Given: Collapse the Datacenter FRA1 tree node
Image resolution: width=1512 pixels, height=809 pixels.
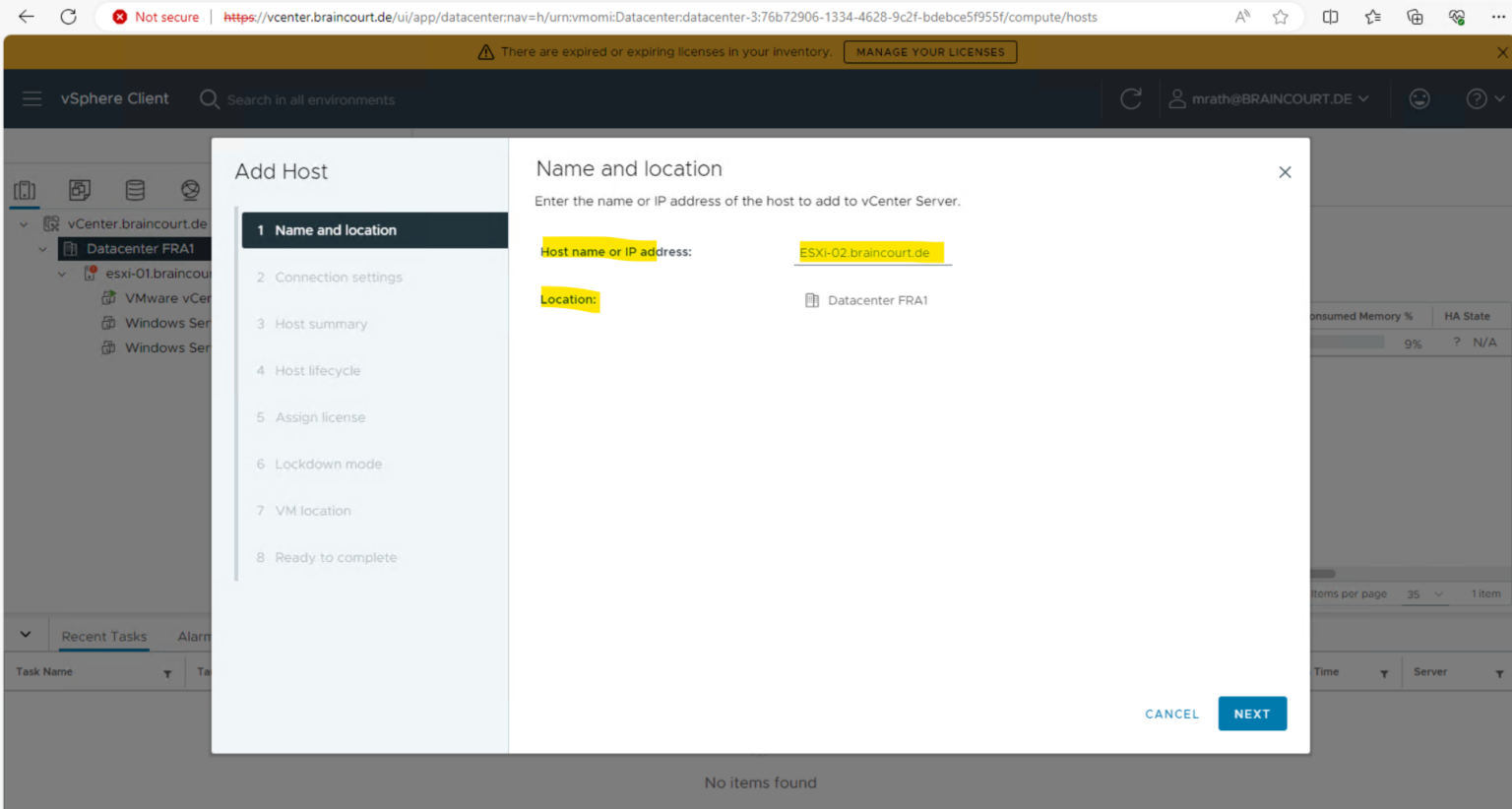Looking at the screenshot, I should 42,249.
